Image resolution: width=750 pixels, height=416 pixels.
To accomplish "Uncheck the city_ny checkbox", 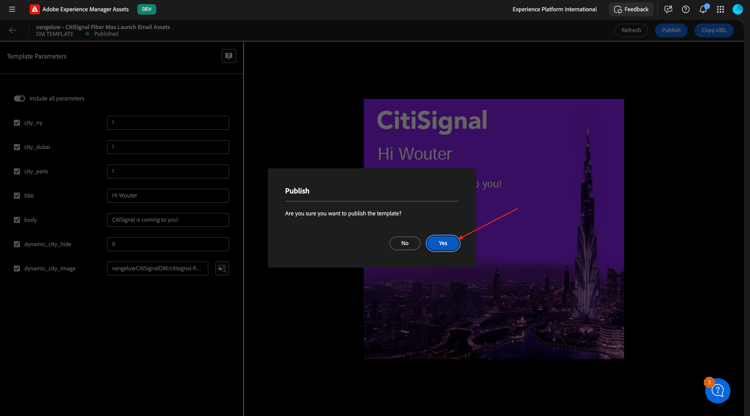I will pyautogui.click(x=17, y=123).
